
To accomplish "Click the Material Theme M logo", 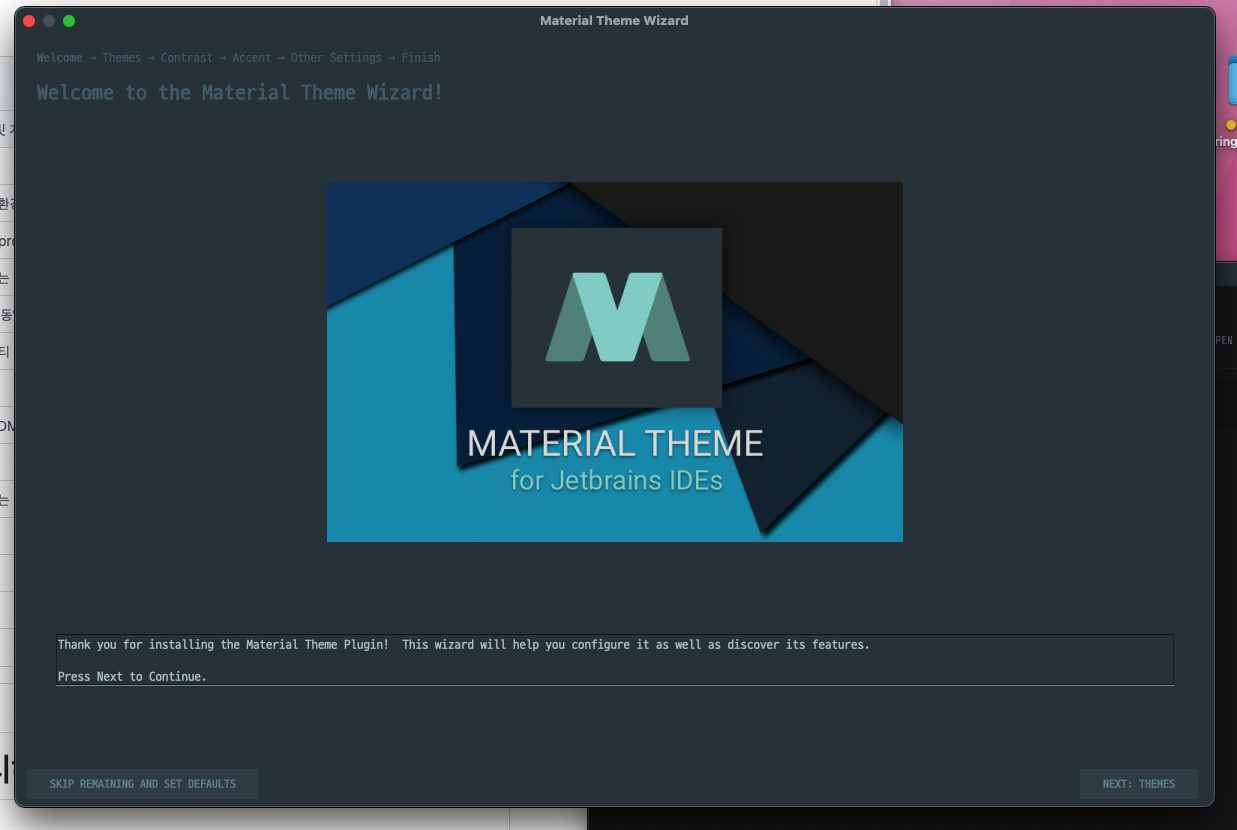I will 617,317.
